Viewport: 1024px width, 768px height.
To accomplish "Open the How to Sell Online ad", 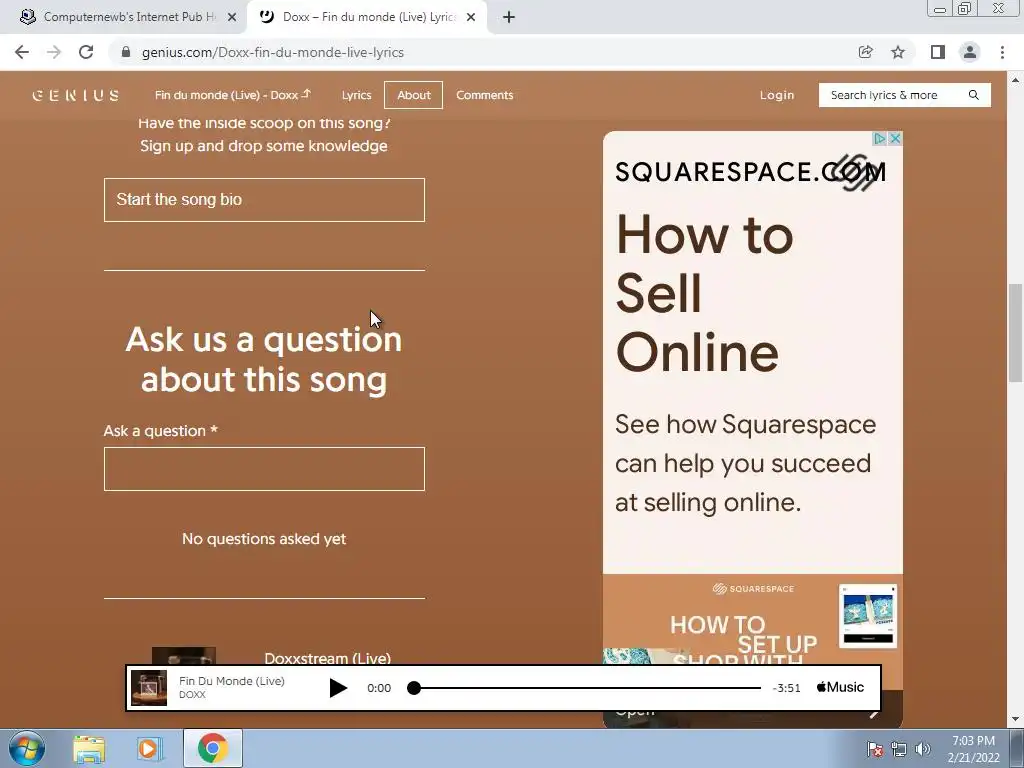I will tap(705, 293).
